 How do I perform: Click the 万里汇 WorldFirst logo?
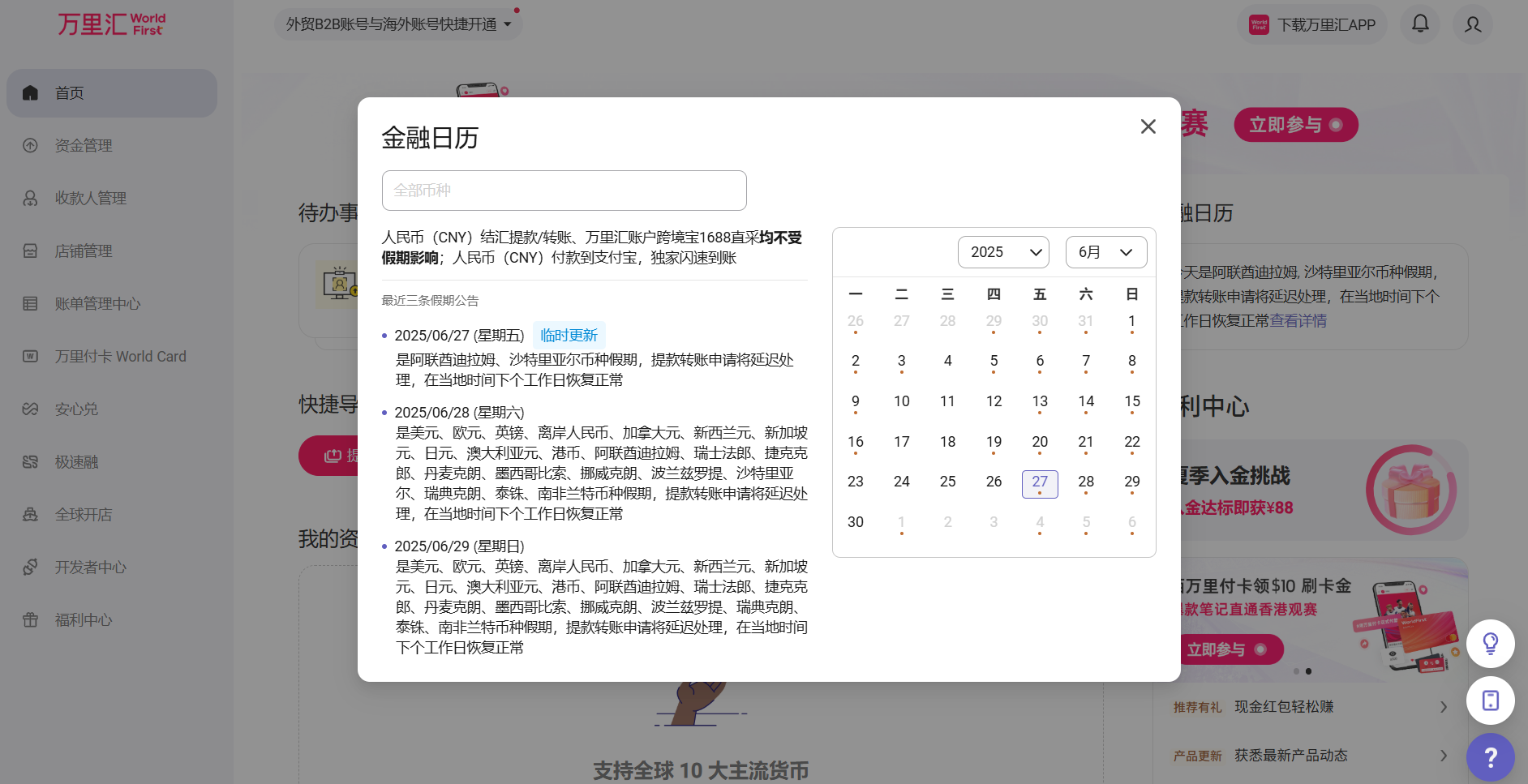[x=111, y=24]
